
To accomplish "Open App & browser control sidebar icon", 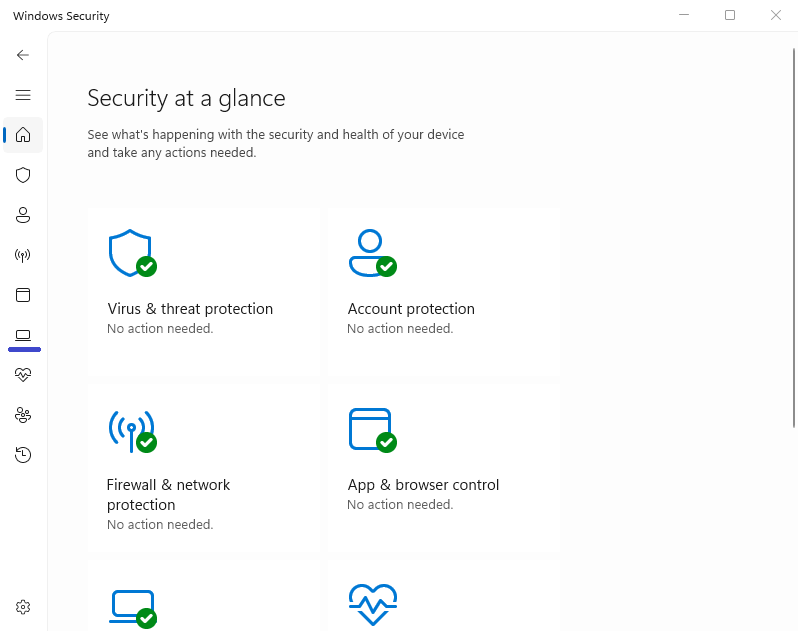I will (23, 295).
